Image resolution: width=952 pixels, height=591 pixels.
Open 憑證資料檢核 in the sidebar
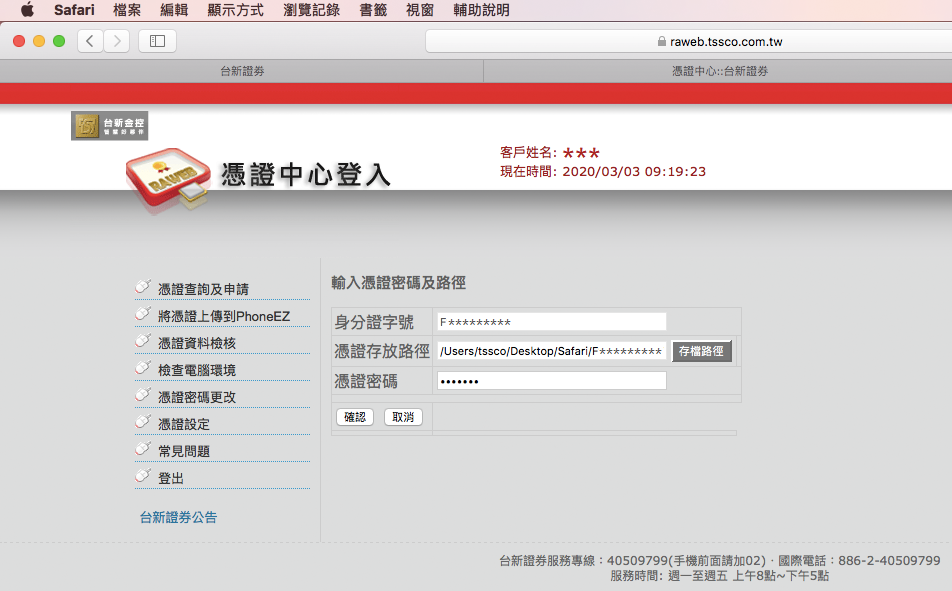pos(197,343)
